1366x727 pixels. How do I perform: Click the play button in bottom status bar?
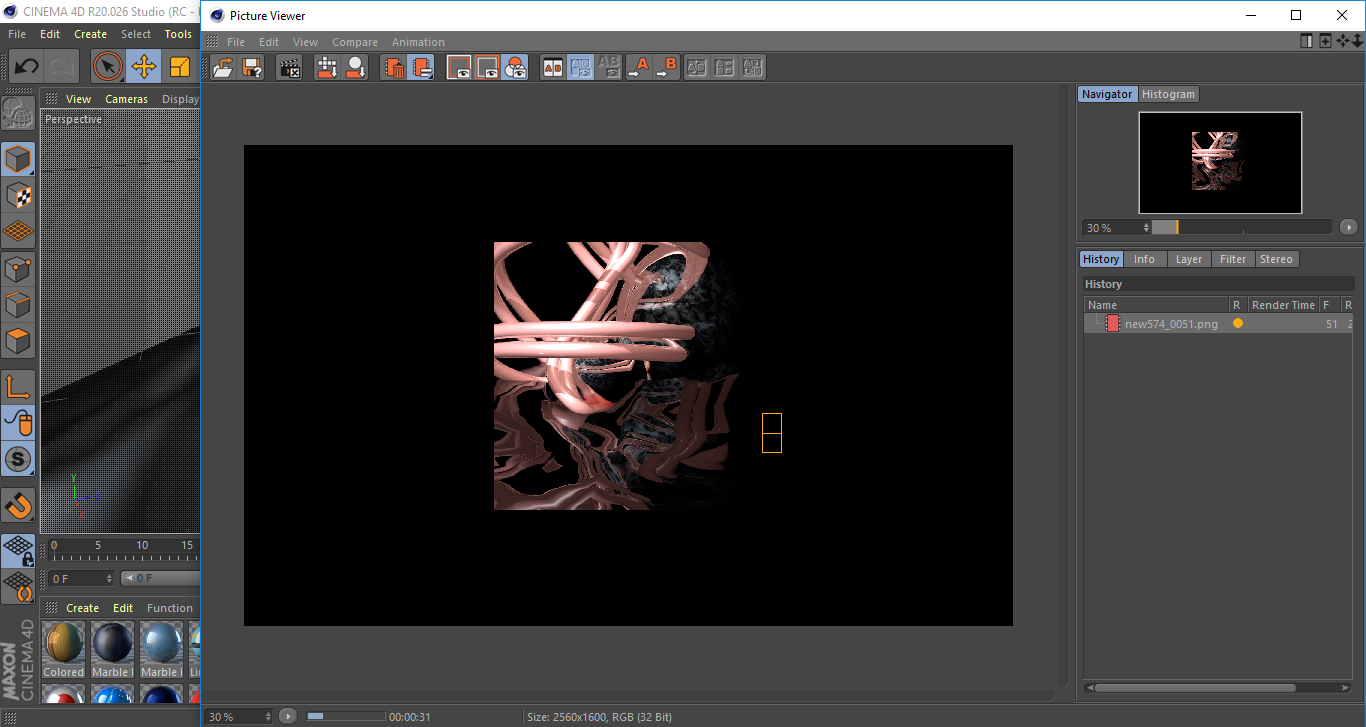[288, 716]
